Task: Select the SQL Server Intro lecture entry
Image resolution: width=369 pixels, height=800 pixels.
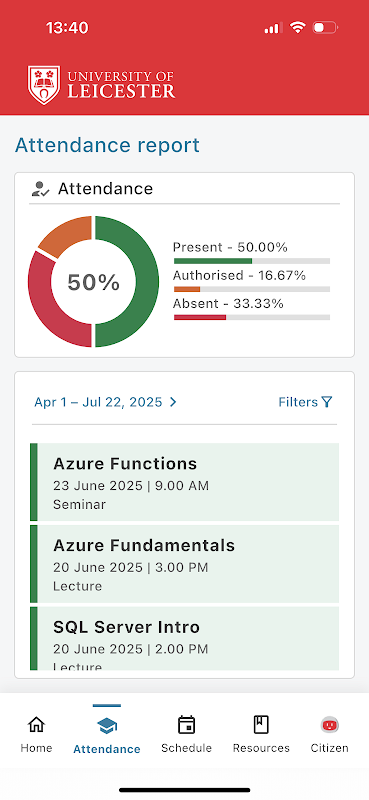Action: [x=184, y=638]
